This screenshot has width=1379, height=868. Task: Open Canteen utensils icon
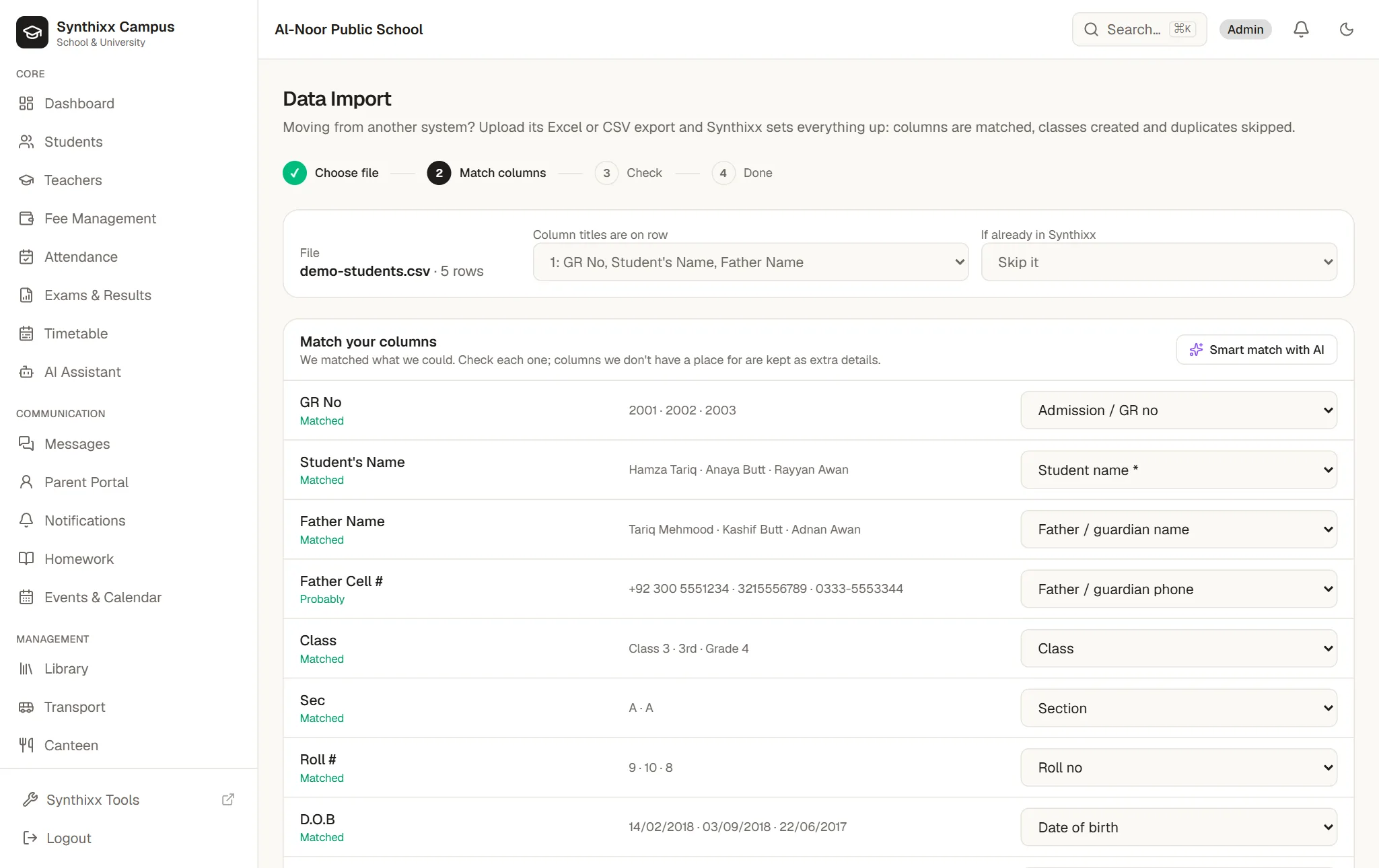26,745
